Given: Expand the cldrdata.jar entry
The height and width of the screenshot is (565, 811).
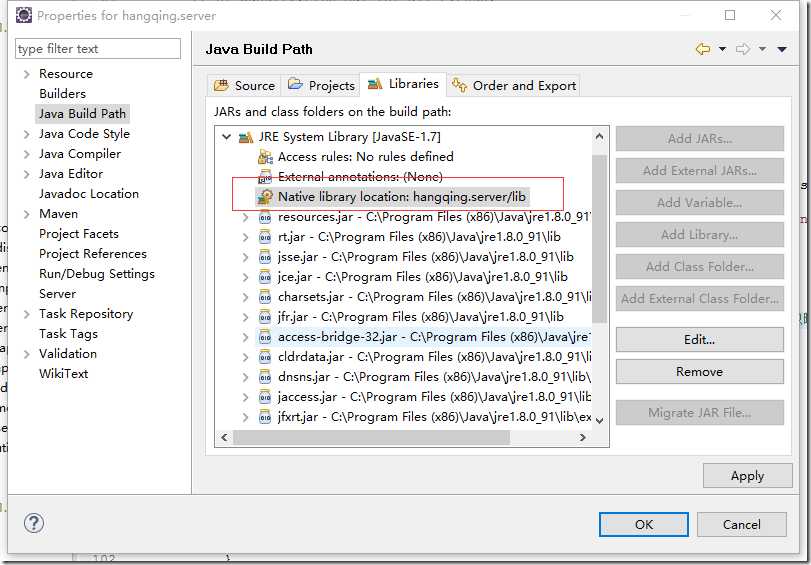Looking at the screenshot, I should [x=246, y=358].
